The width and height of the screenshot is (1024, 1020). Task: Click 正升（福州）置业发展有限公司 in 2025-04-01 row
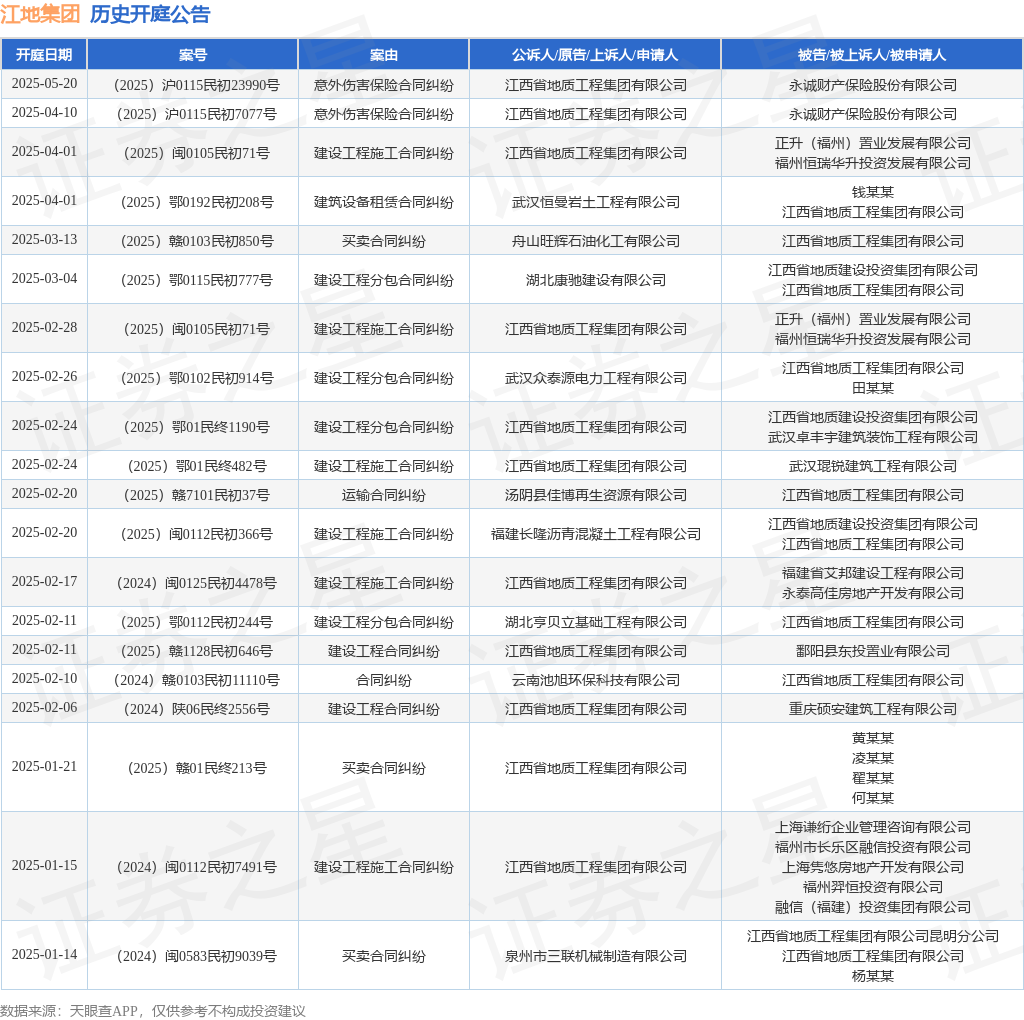tap(872, 143)
